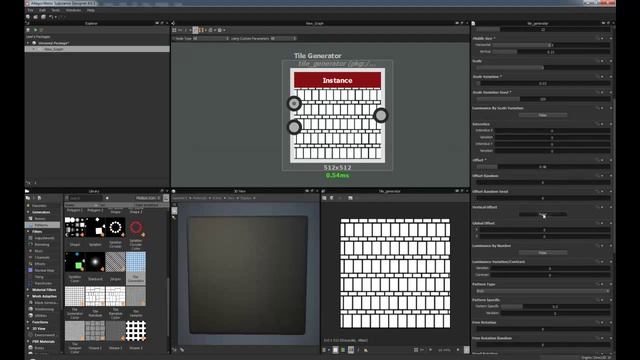Collapse the Generators category in Library
Image resolution: width=640 pixels, height=360 pixels.
28,212
